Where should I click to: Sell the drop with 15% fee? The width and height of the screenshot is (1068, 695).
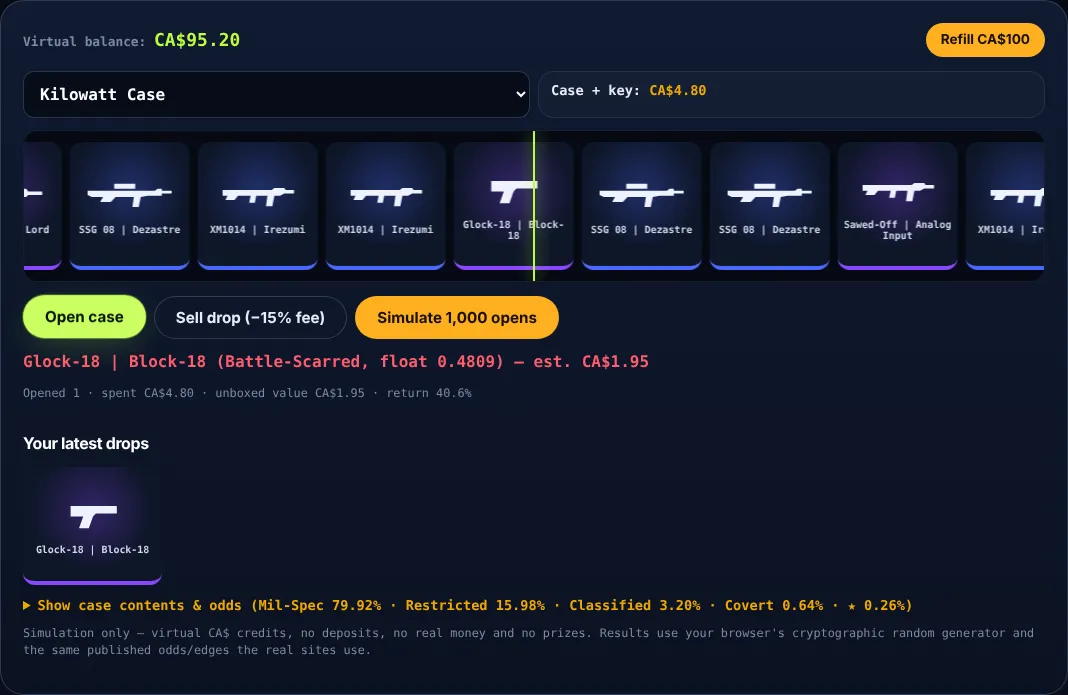click(250, 318)
